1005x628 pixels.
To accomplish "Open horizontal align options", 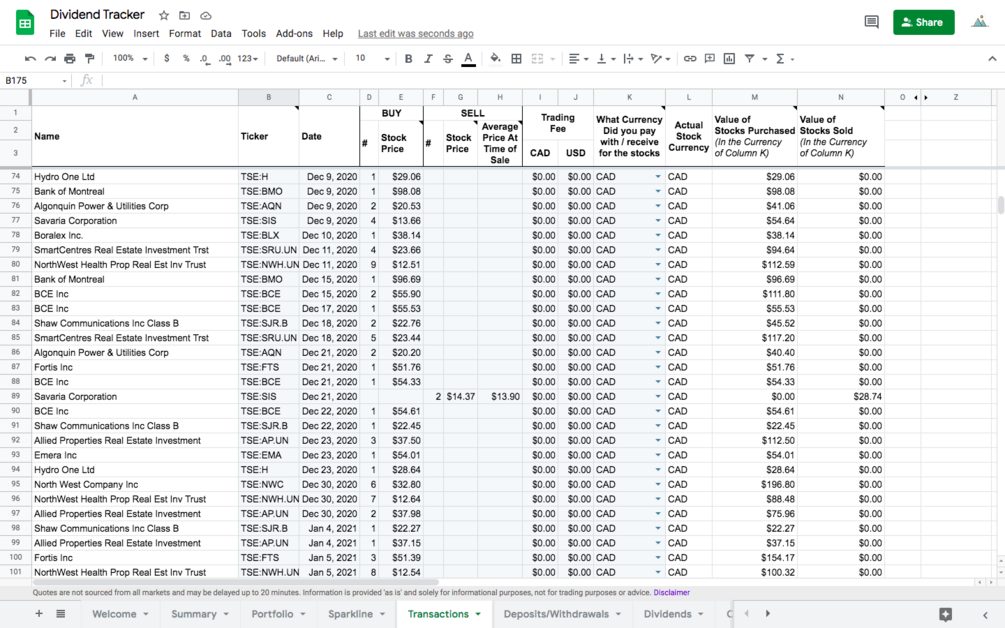I will pyautogui.click(x=578, y=58).
